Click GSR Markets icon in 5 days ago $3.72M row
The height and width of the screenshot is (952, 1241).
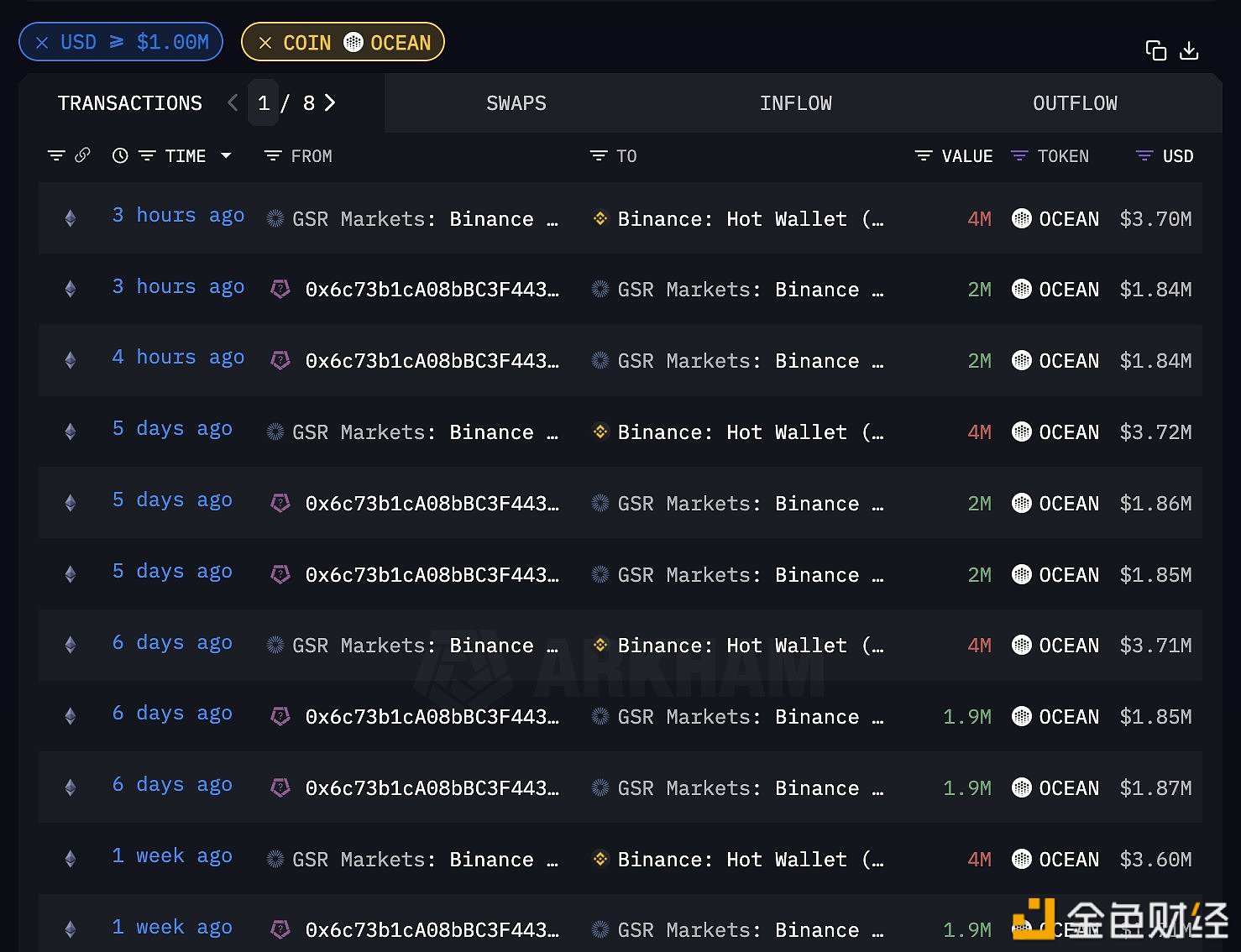pyautogui.click(x=275, y=432)
